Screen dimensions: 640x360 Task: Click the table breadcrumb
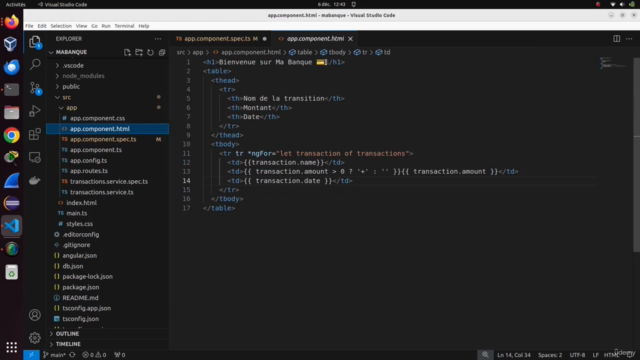point(300,52)
